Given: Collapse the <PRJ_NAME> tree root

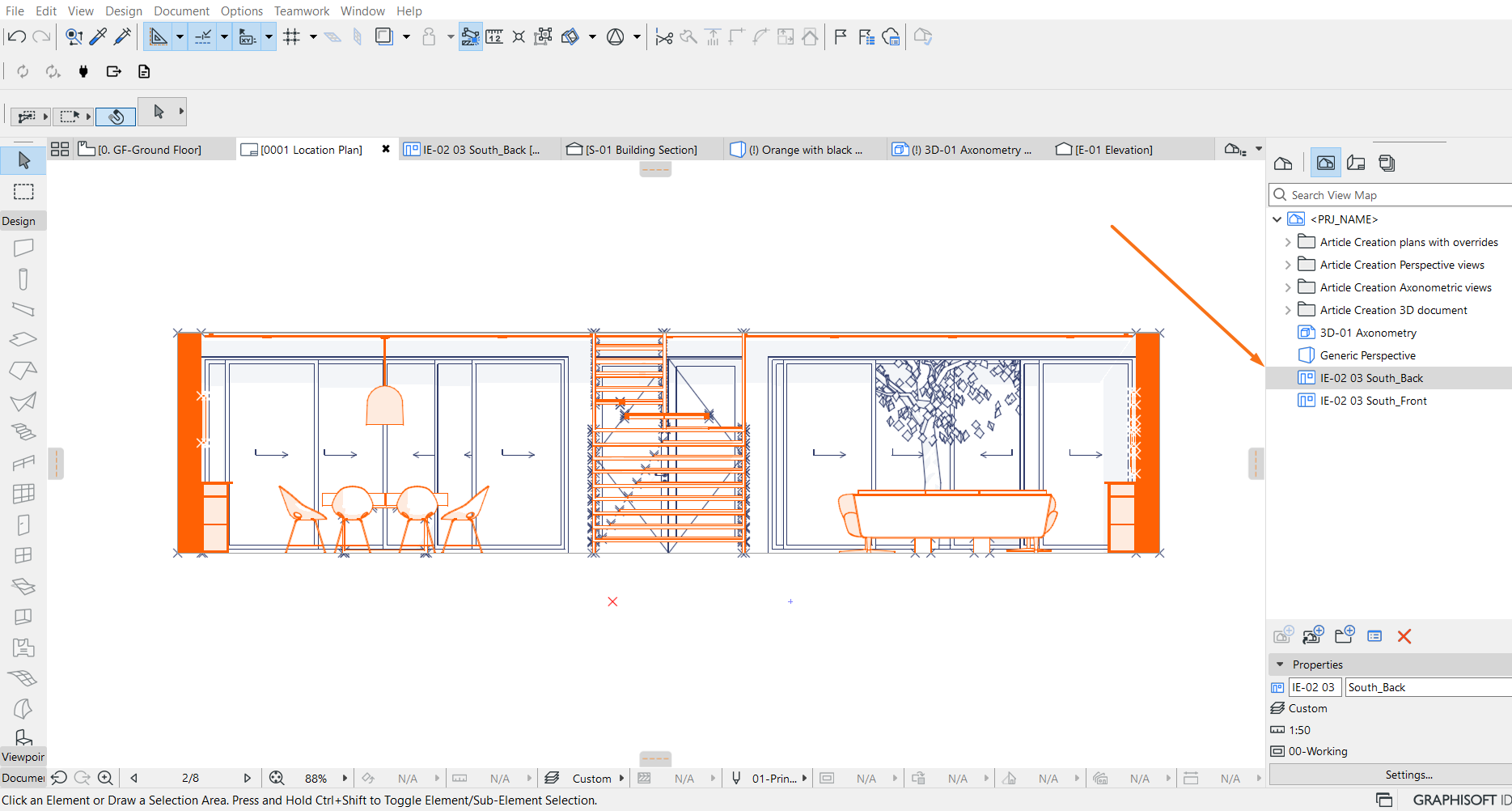Looking at the screenshot, I should pyautogui.click(x=1277, y=219).
